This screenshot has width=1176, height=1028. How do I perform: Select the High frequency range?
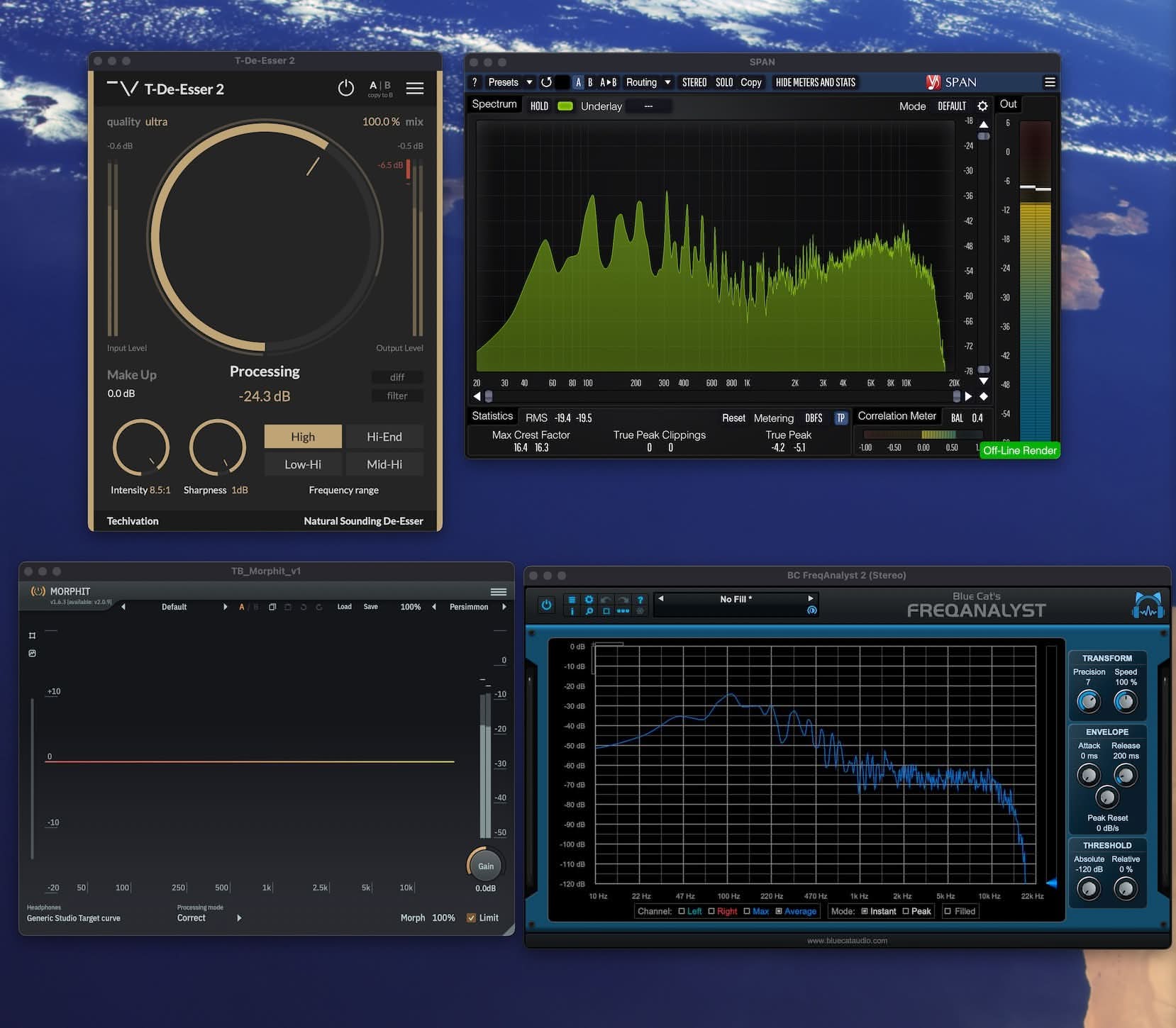(x=303, y=437)
